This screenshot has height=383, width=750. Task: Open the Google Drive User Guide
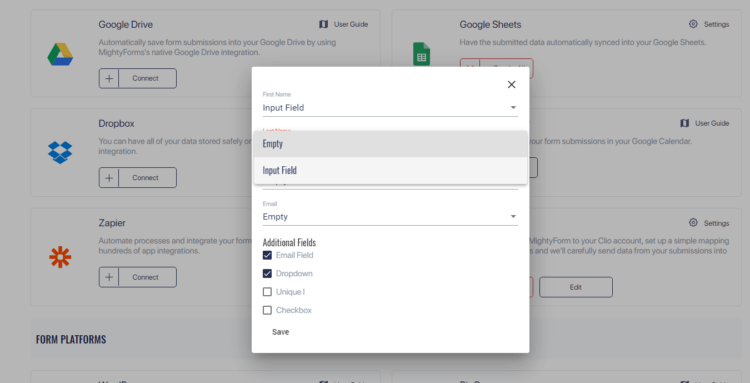343,24
